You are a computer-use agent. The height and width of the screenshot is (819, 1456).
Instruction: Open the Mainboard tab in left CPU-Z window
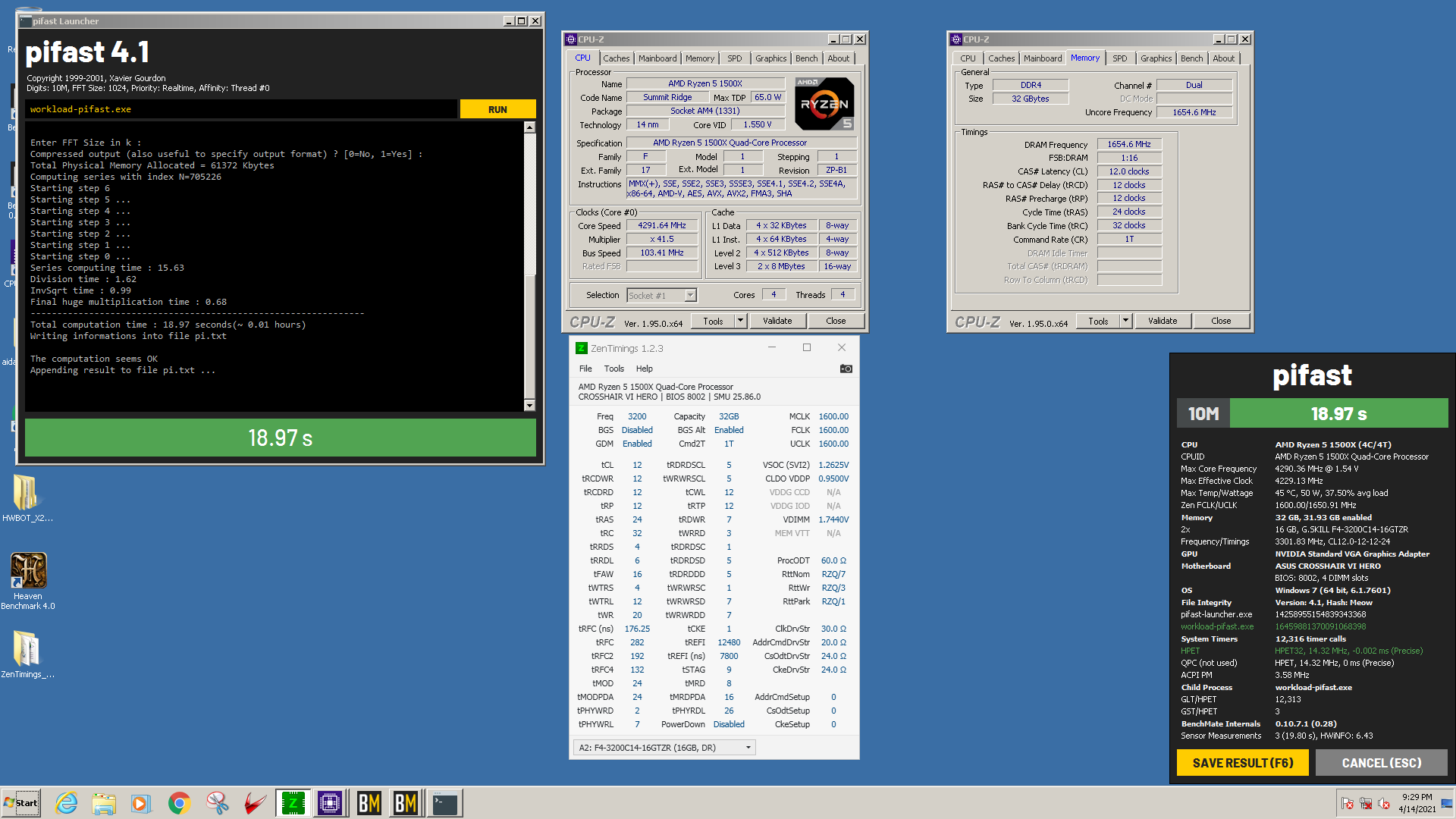coord(657,58)
